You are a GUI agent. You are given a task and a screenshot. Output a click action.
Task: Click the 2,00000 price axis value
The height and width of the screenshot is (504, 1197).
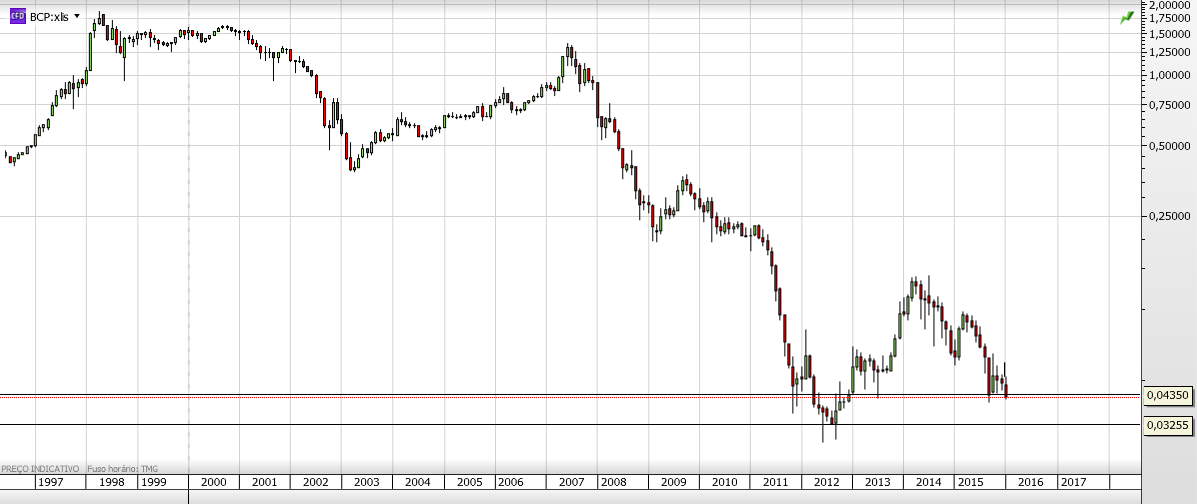click(1169, 6)
